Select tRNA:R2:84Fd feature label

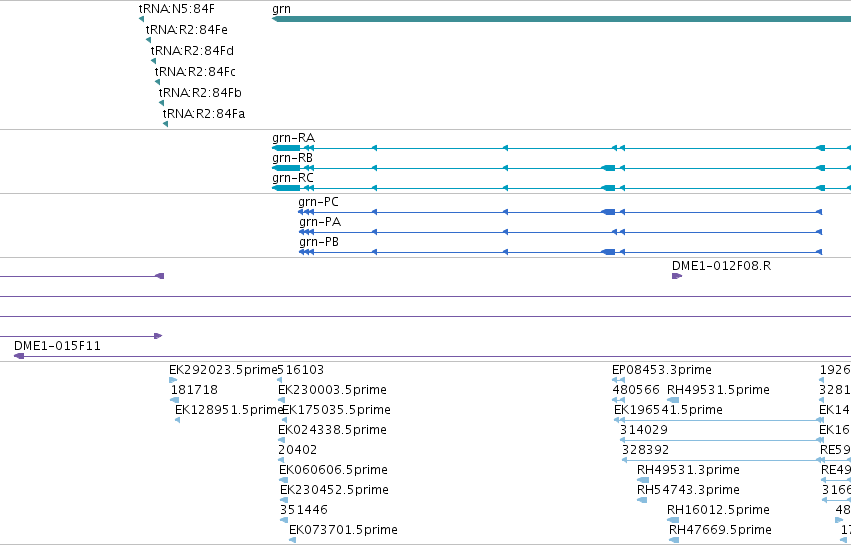192,51
